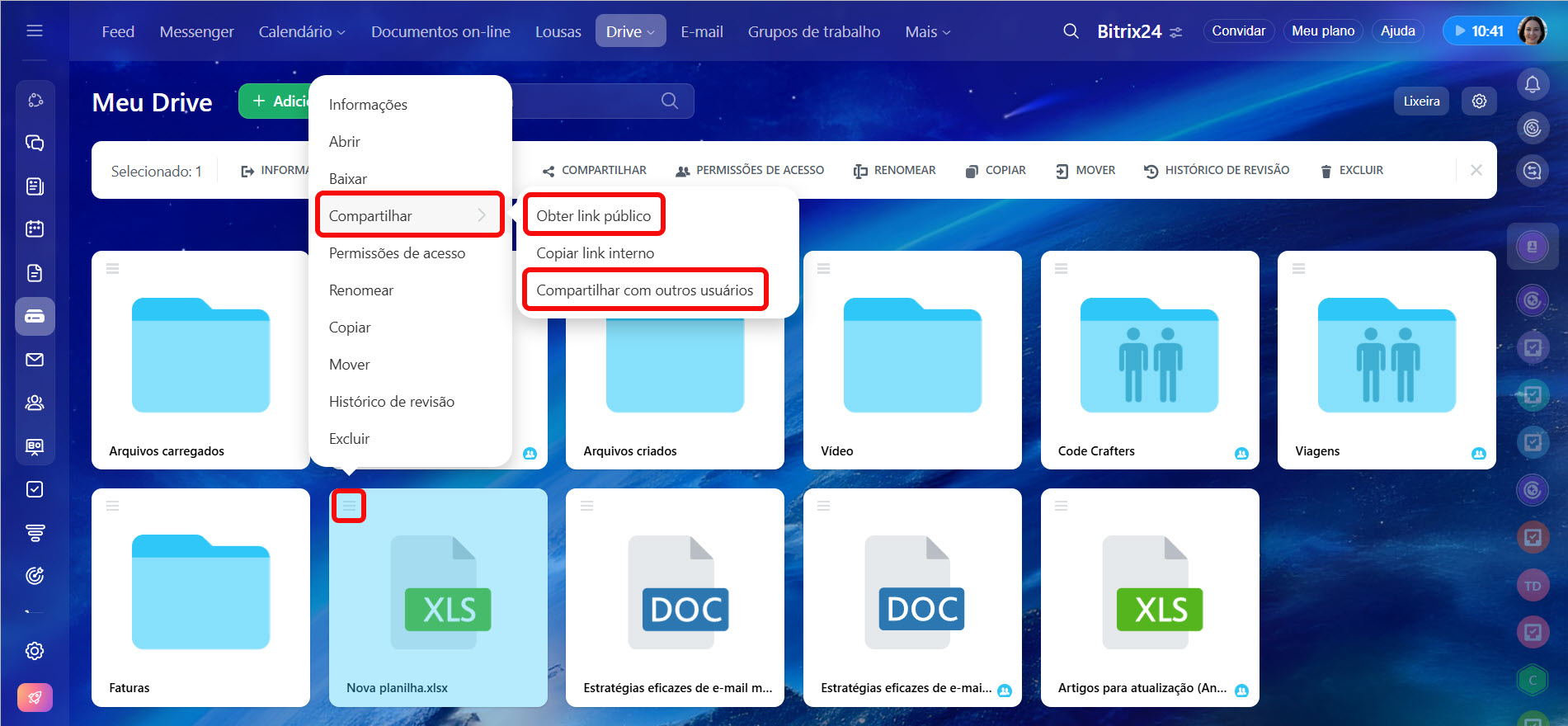Open Drive settings gear icon
The height and width of the screenshot is (726, 1568).
click(x=1479, y=101)
